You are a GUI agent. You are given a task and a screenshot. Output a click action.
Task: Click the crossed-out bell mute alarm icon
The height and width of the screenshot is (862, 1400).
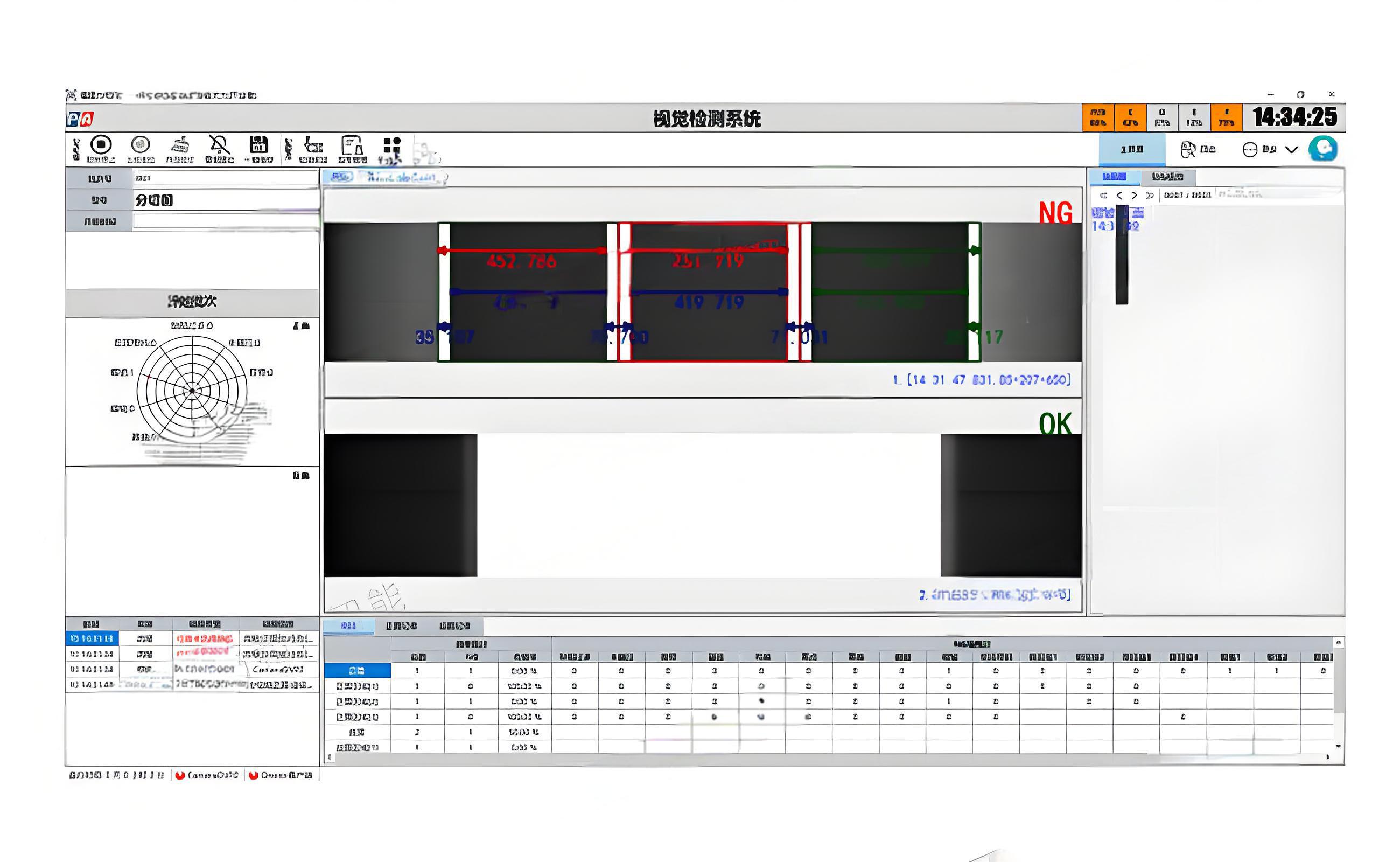click(x=219, y=145)
